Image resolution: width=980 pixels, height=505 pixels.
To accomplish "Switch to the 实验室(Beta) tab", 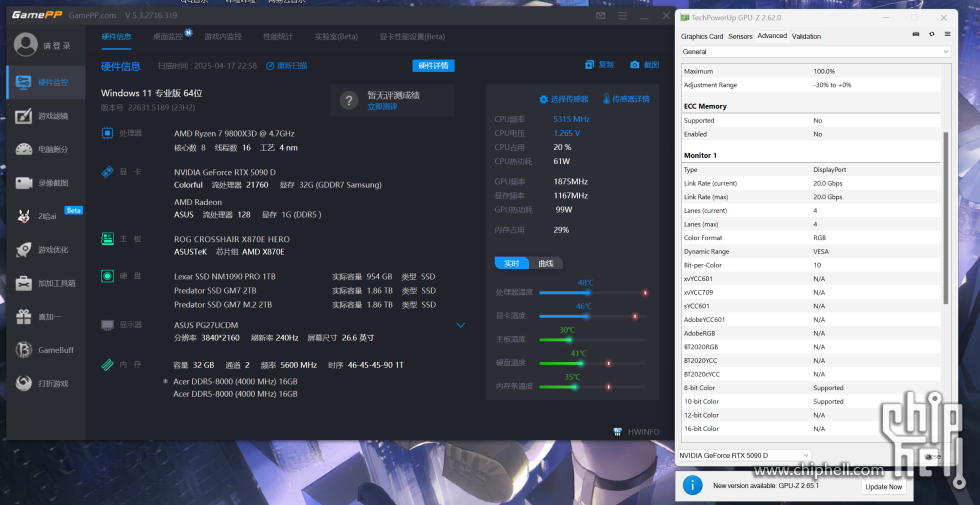I will [x=336, y=36].
